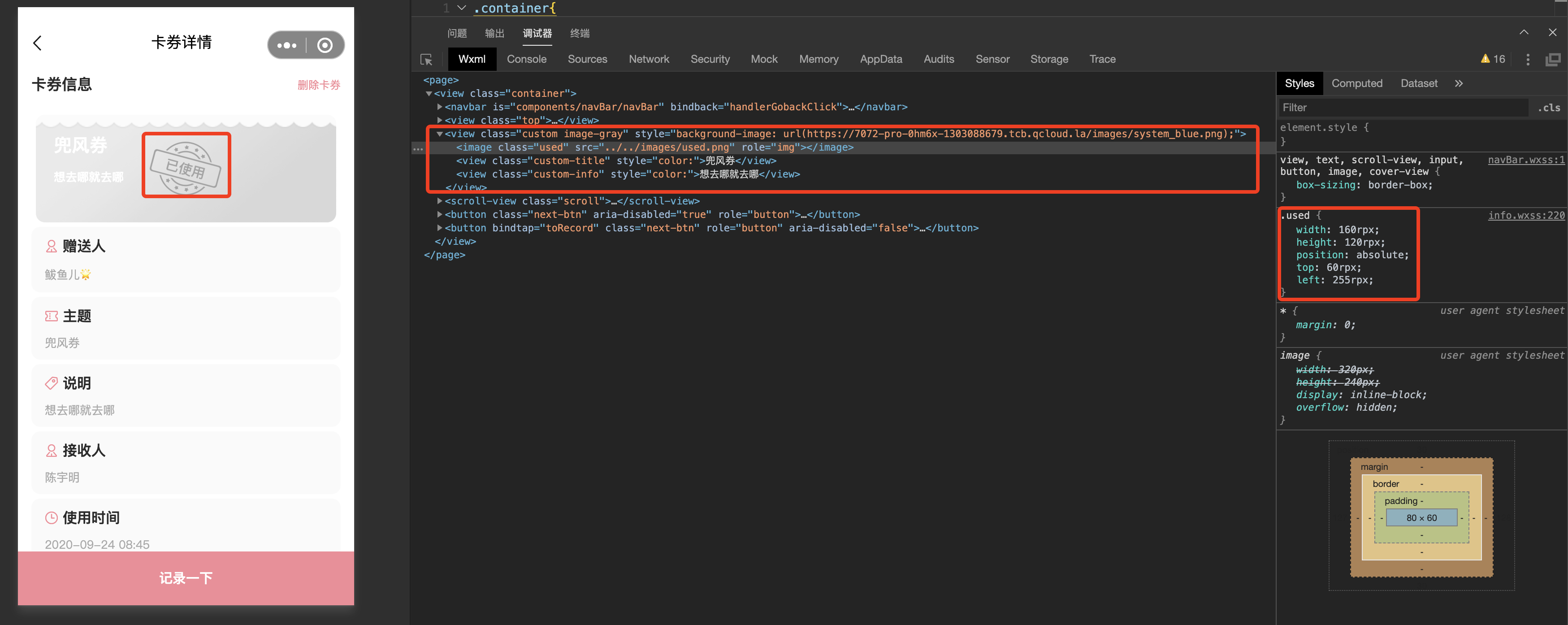Viewport: 1568px width, 625px height.
Task: Click the dock side window icon
Action: coord(1553,59)
